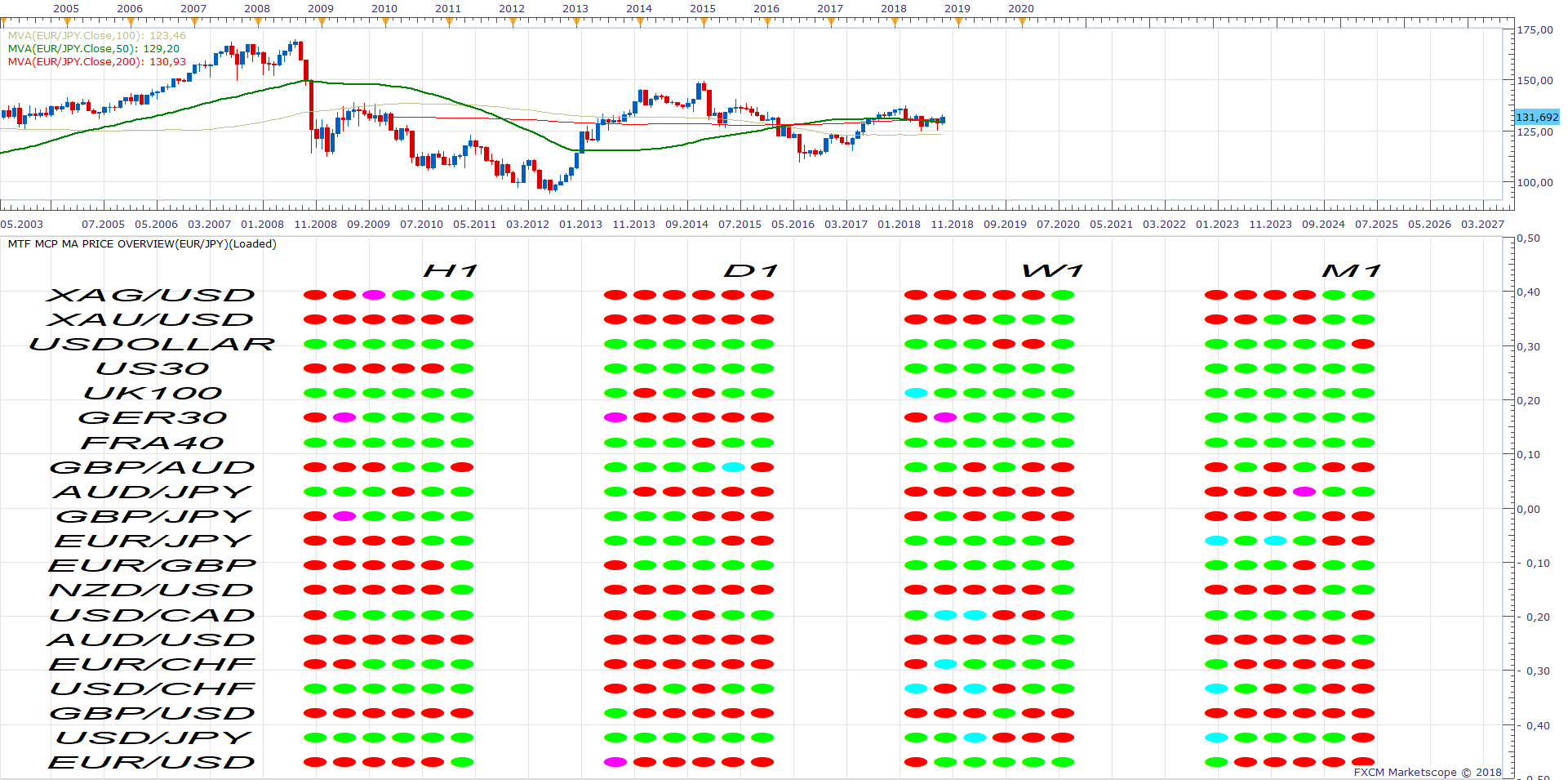Click the magenta dot in EUR/USD D1 row

tap(615, 762)
